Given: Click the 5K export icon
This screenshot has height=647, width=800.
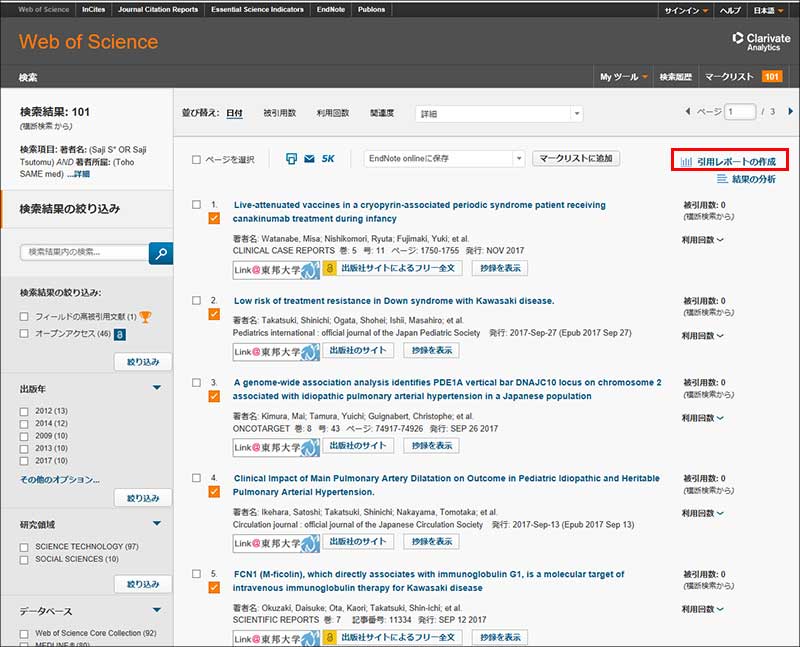Looking at the screenshot, I should pos(328,159).
